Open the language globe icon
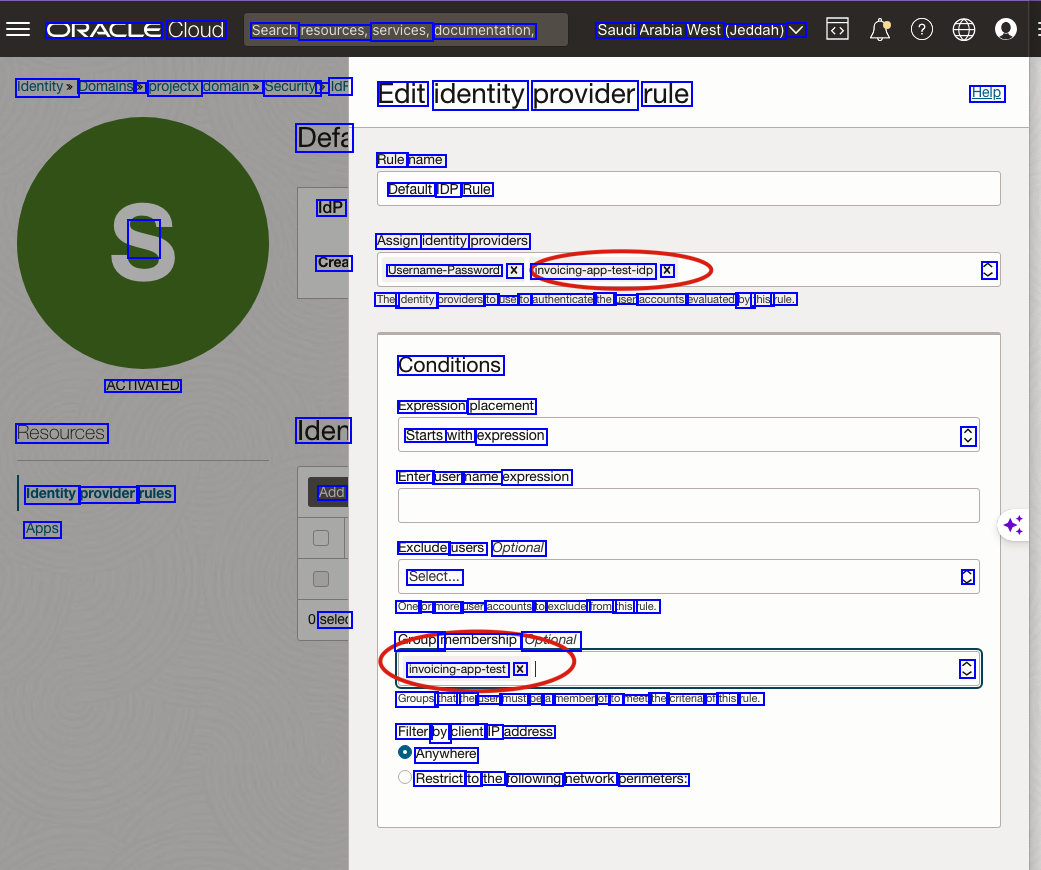The height and width of the screenshot is (870, 1041). (x=964, y=29)
